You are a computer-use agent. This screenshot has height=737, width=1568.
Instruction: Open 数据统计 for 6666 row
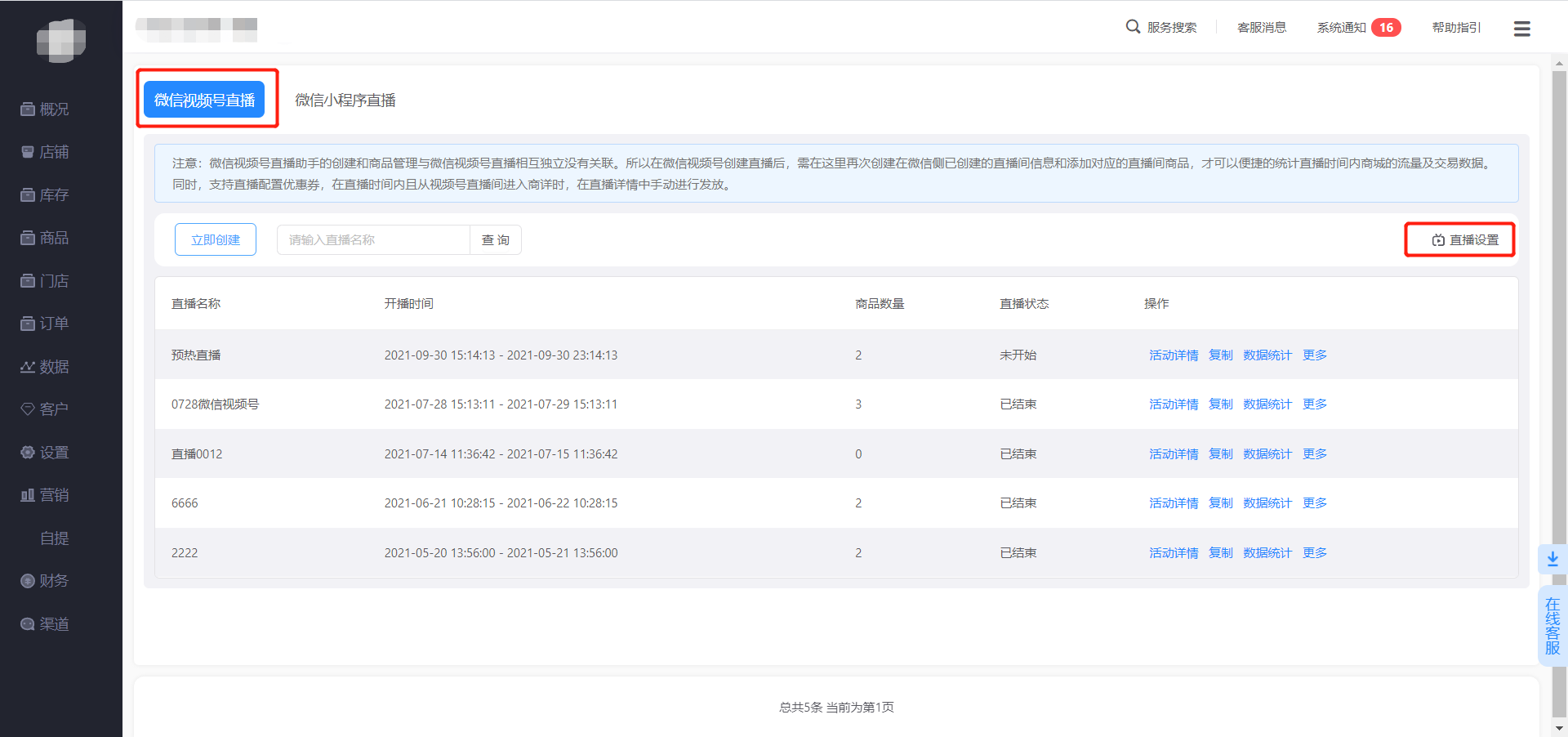coord(1267,503)
